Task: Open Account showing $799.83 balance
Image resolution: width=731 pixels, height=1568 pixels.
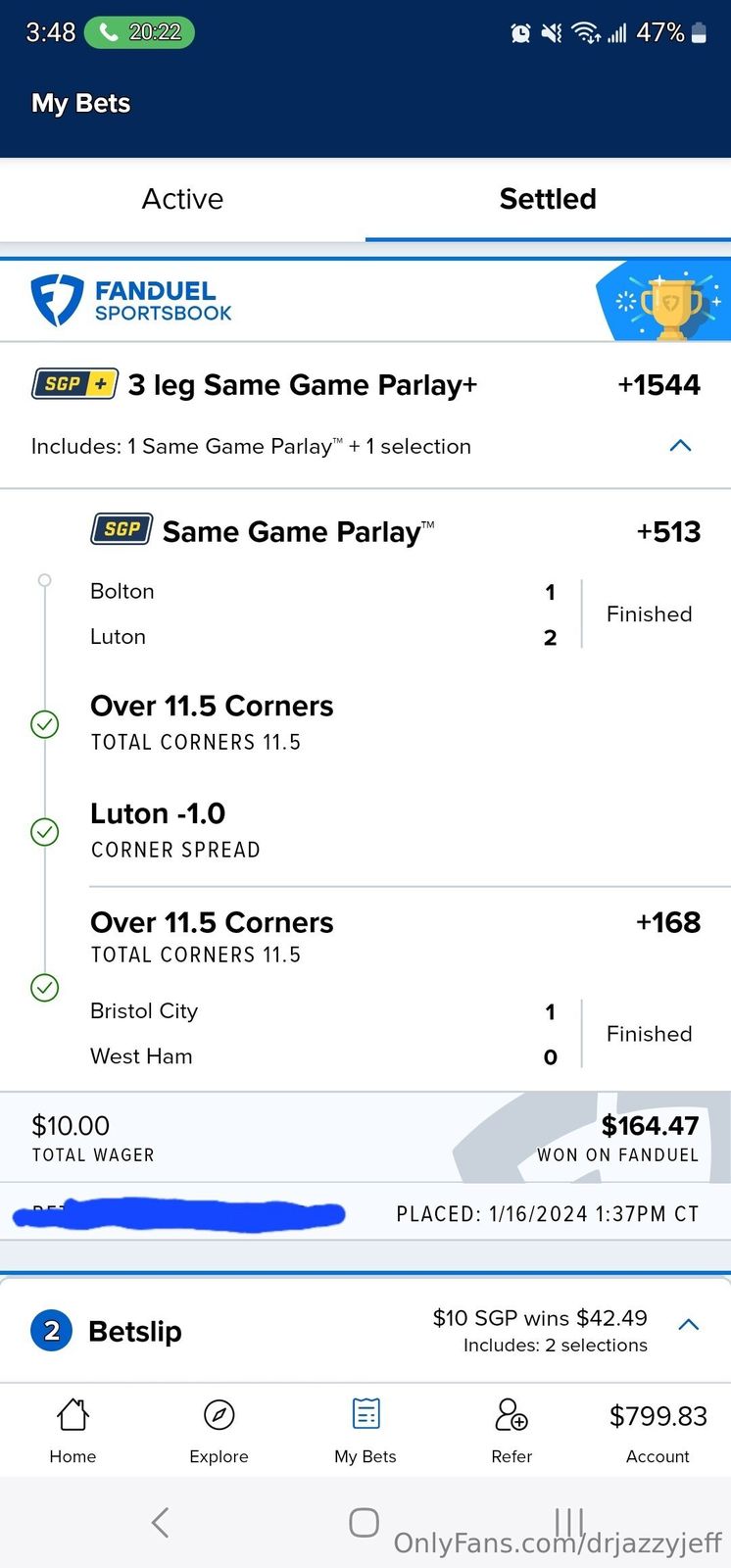Action: click(x=658, y=1429)
